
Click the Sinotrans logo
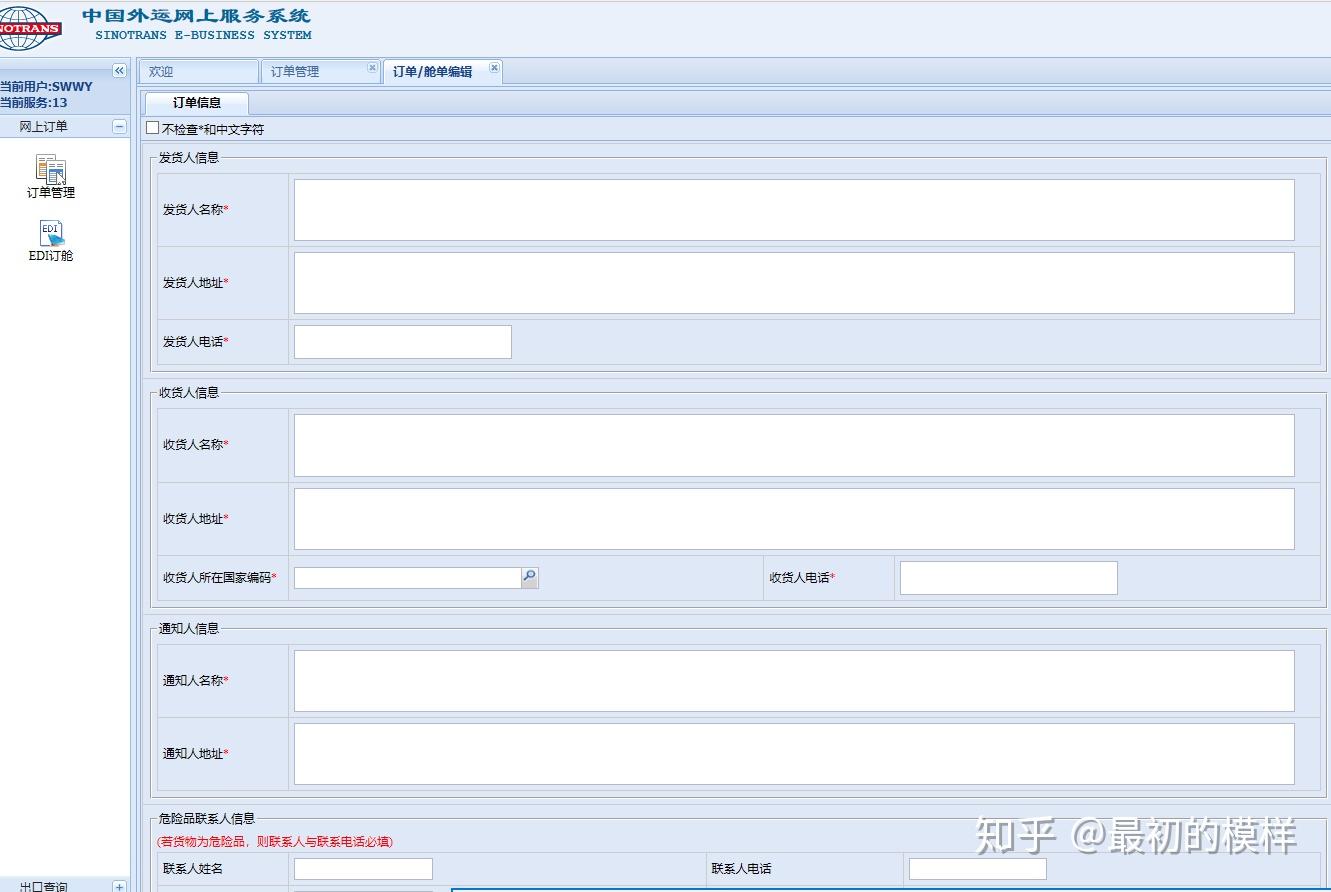29,28
